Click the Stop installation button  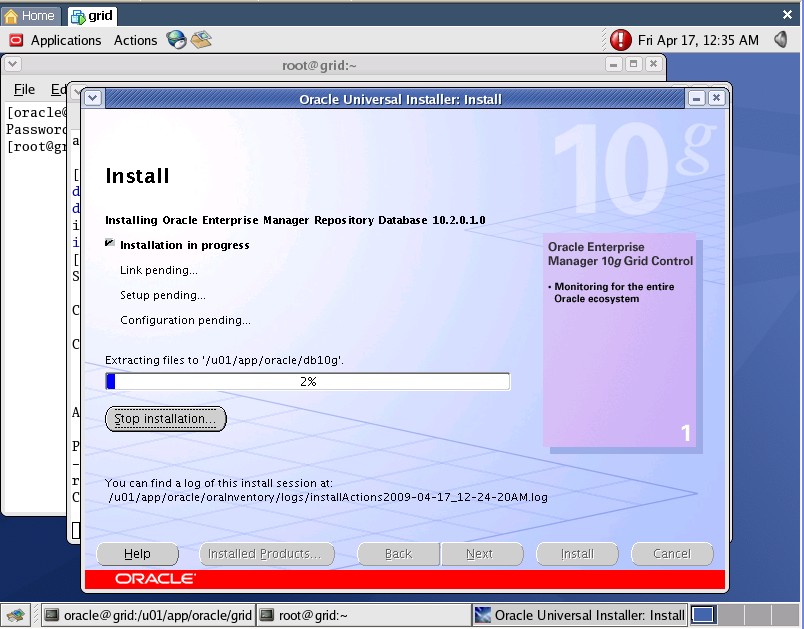point(165,419)
